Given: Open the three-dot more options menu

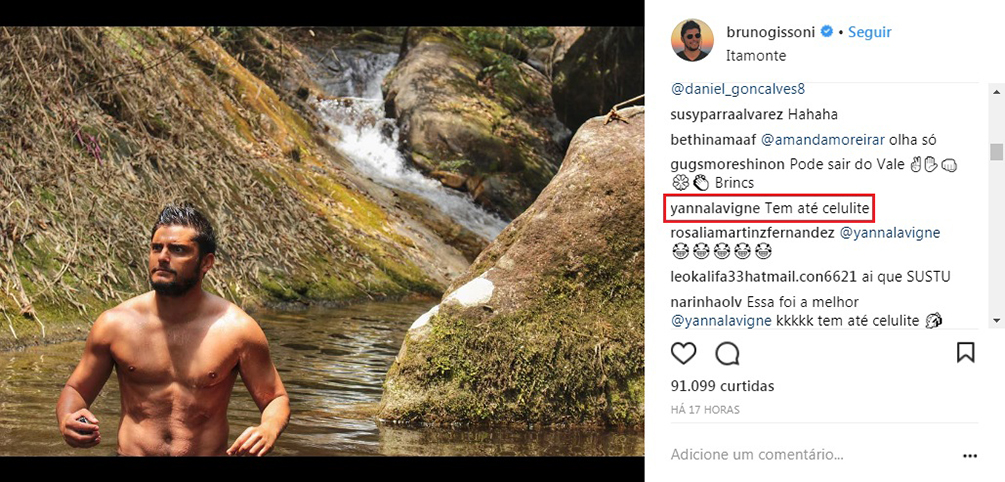Looking at the screenshot, I should pos(968,455).
